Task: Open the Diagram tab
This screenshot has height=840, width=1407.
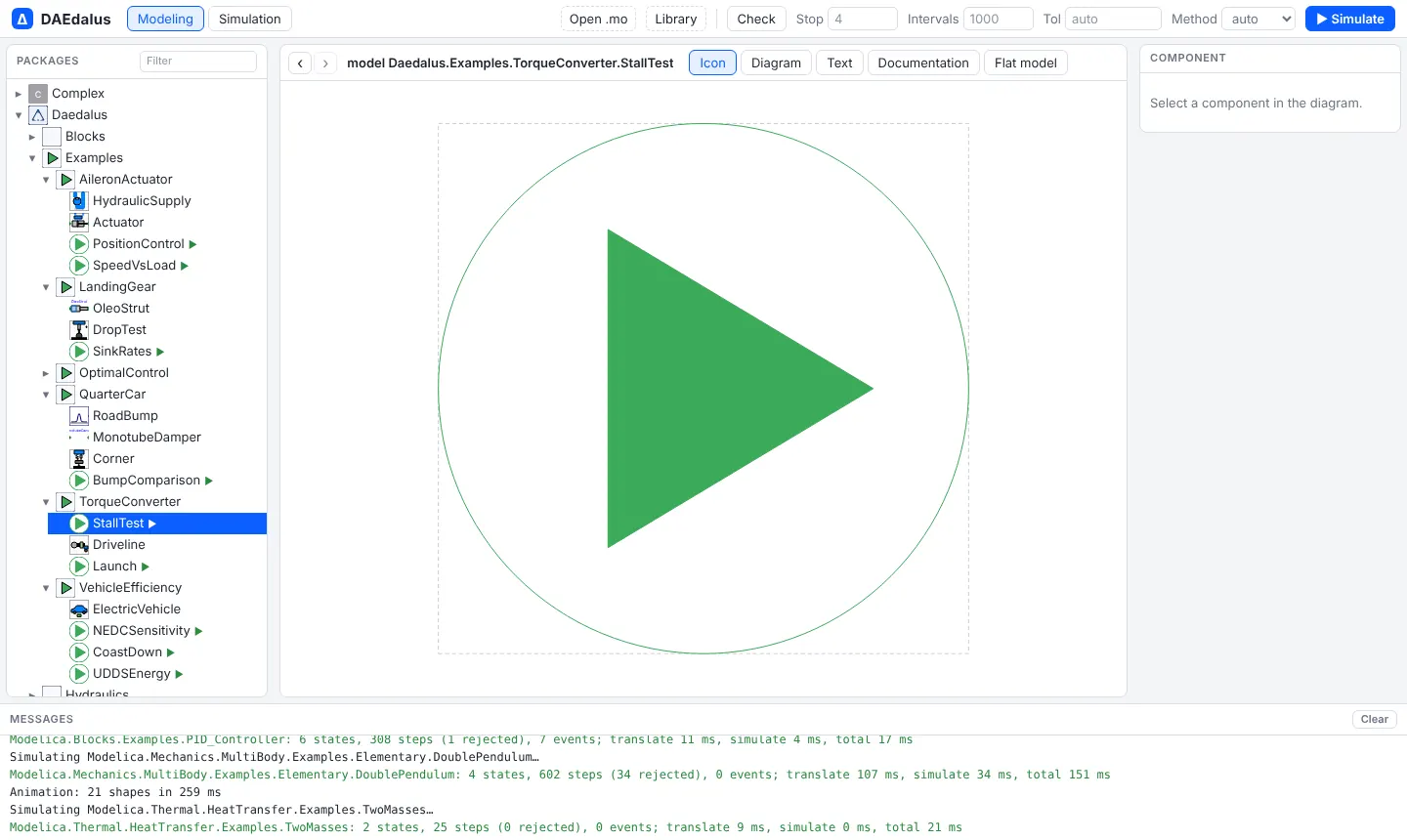Action: [x=776, y=63]
